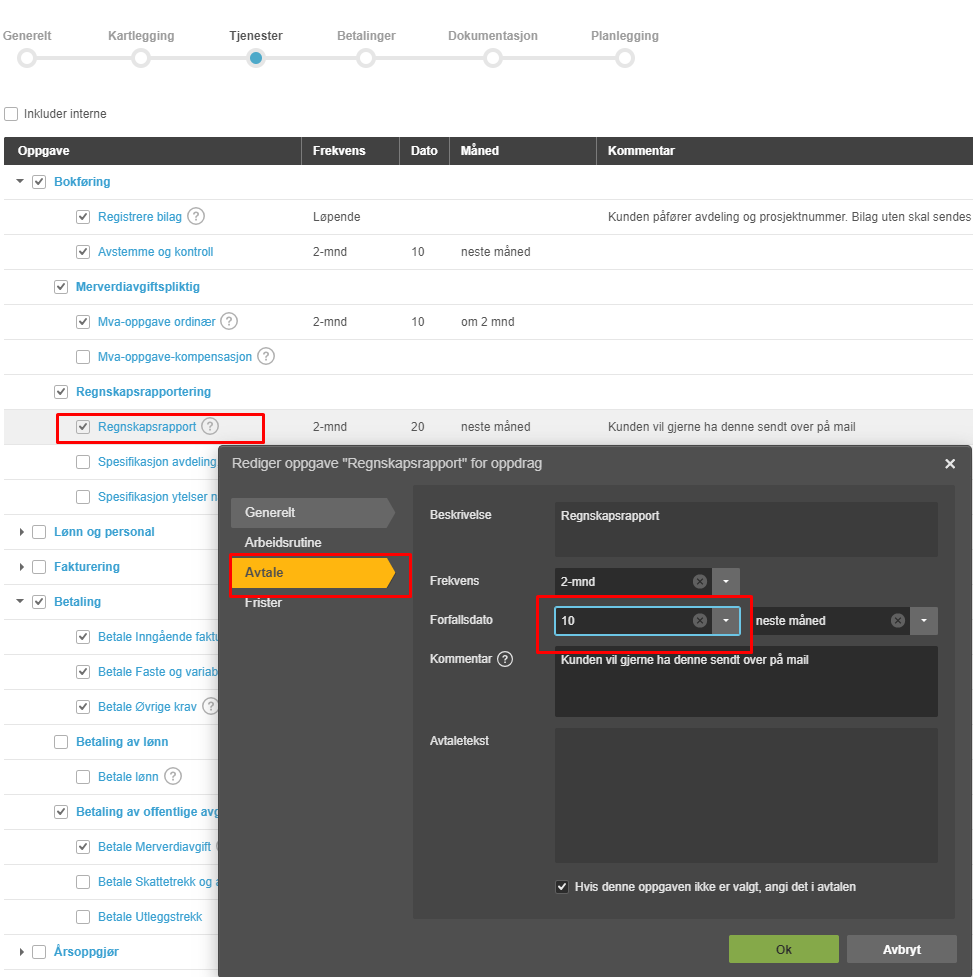This screenshot has width=973, height=977.
Task: Clear the Forfallsdato value 10
Action: tap(700, 621)
